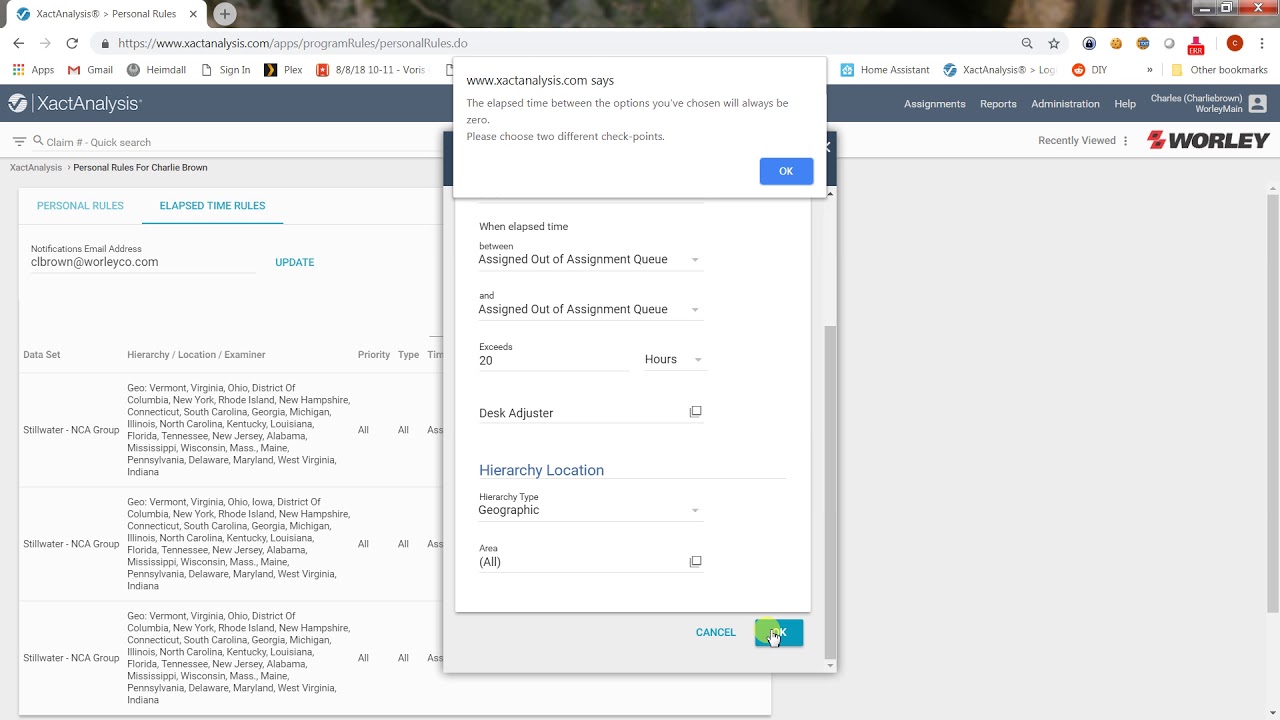Open the Apps bookmarks shortcut
The height and width of the screenshot is (720, 1280).
pyautogui.click(x=33, y=70)
